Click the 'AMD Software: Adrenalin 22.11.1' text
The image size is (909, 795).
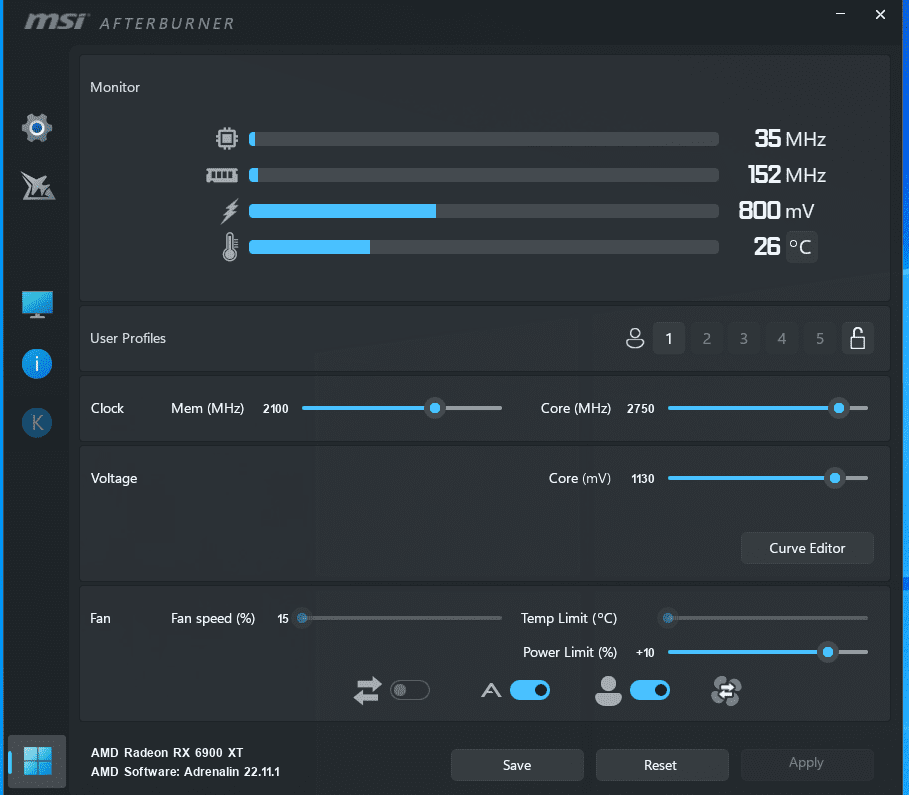coord(185,772)
